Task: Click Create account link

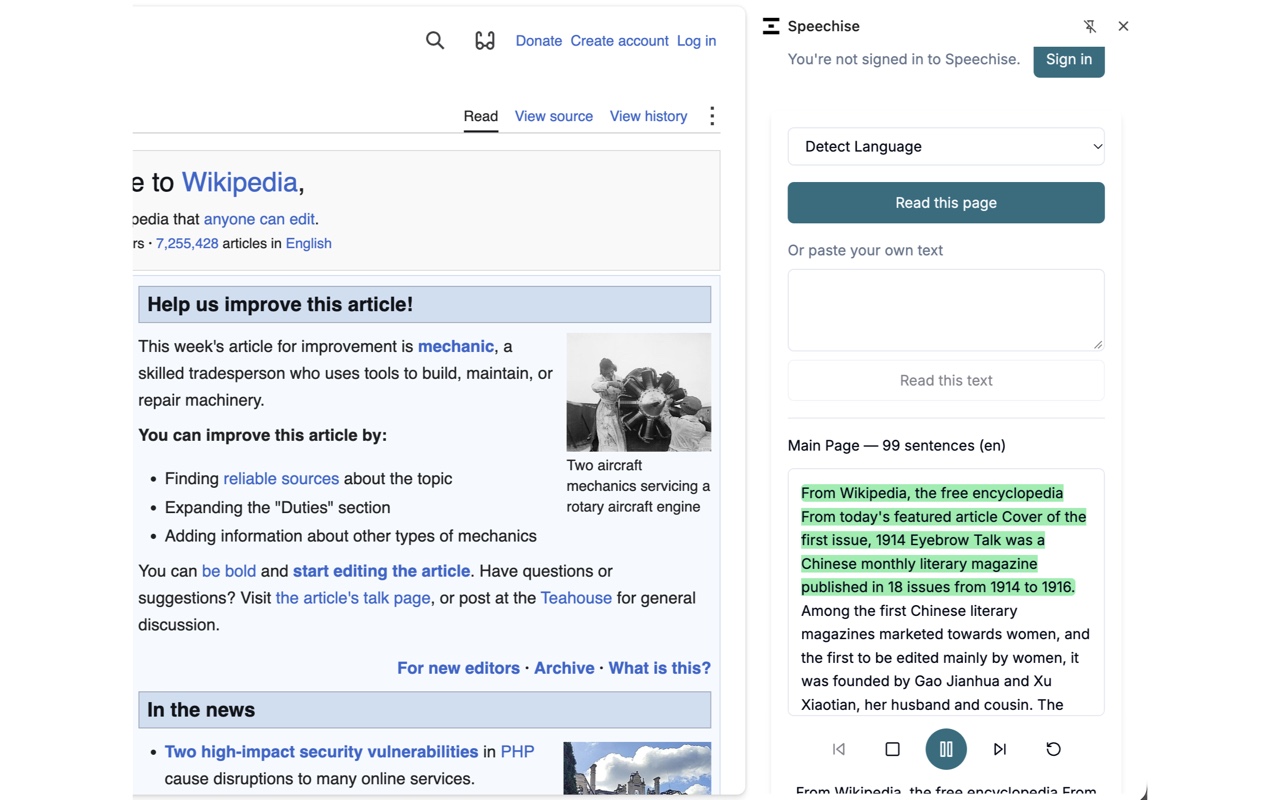Action: coord(619,41)
